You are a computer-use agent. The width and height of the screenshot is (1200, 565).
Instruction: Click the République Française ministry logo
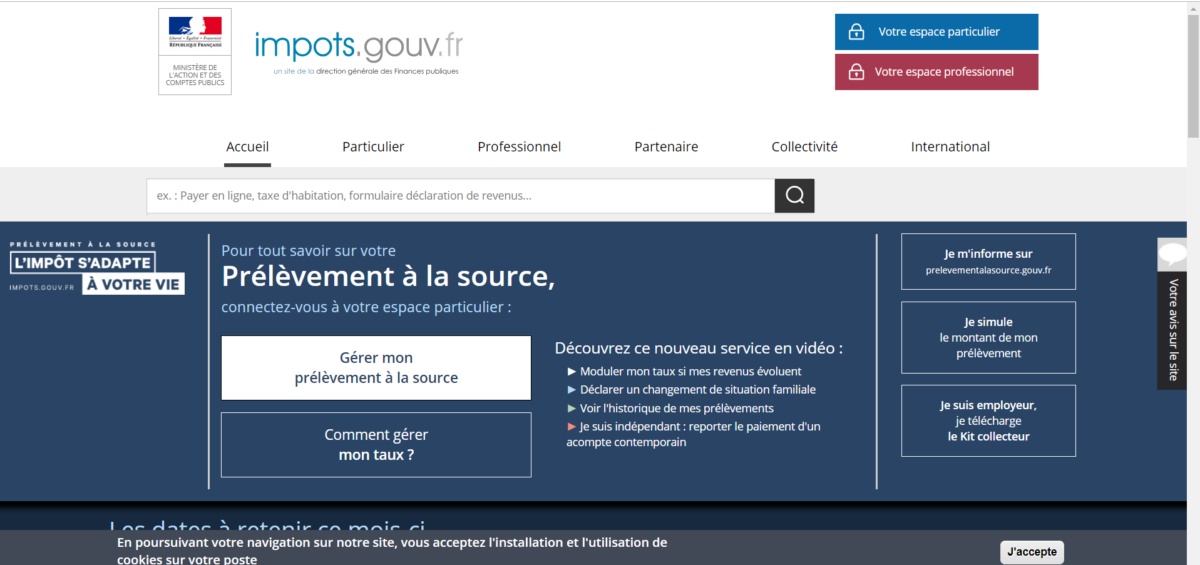click(x=195, y=52)
